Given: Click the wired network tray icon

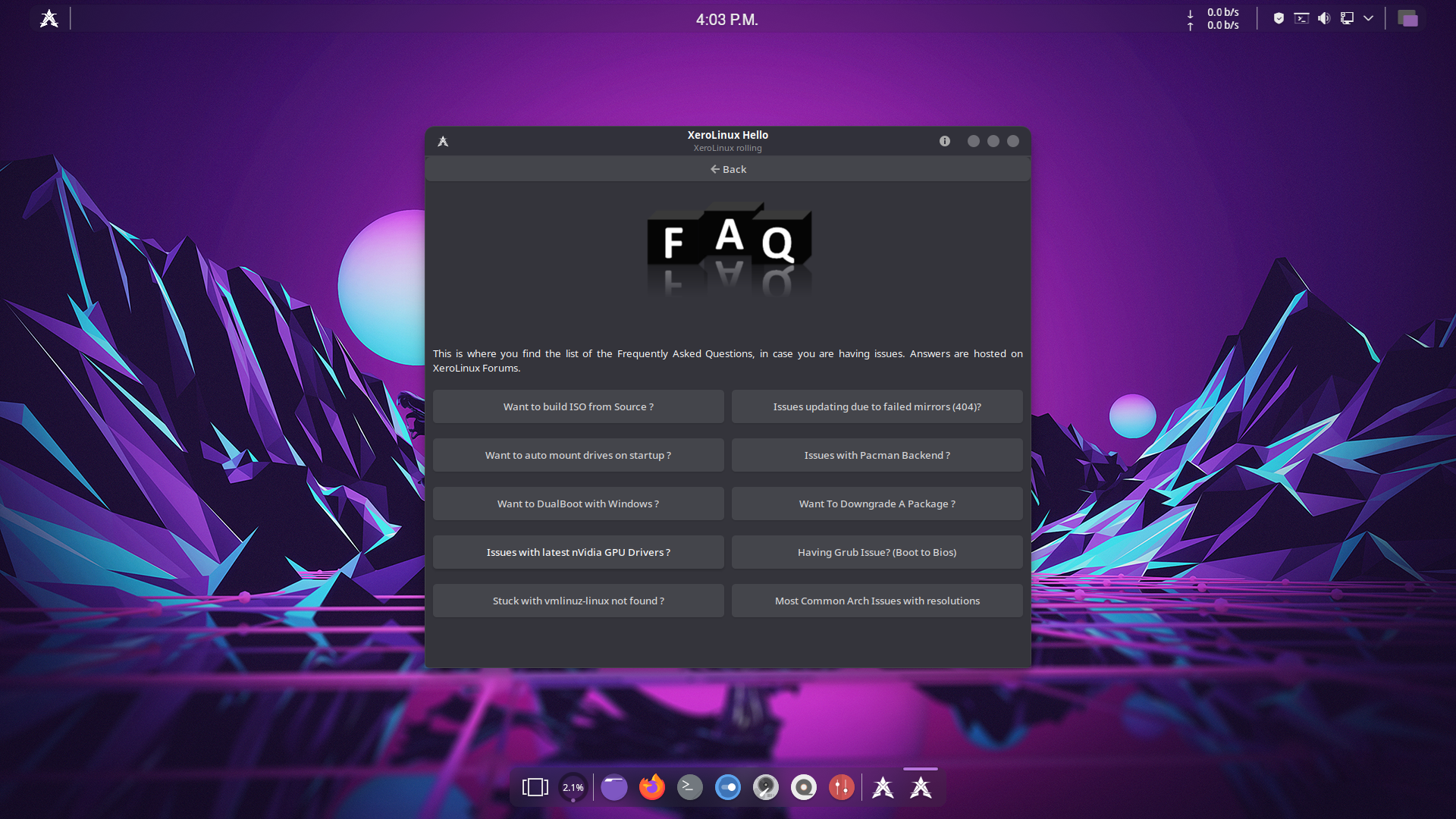Looking at the screenshot, I should coord(1347,18).
